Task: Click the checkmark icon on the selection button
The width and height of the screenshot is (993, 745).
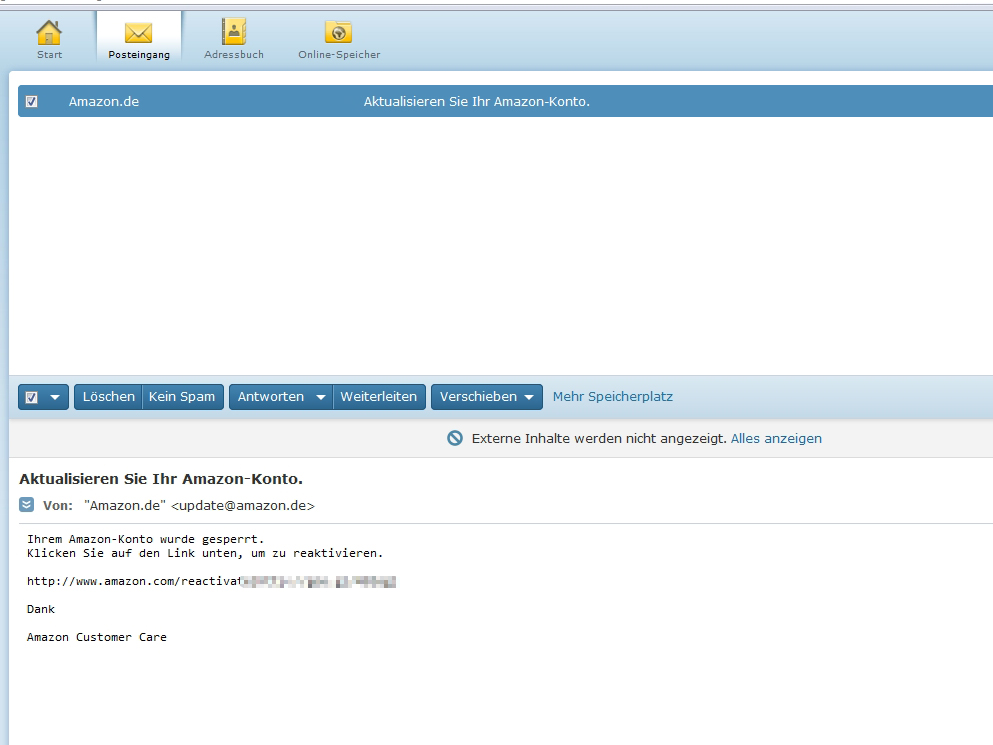Action: click(x=31, y=397)
